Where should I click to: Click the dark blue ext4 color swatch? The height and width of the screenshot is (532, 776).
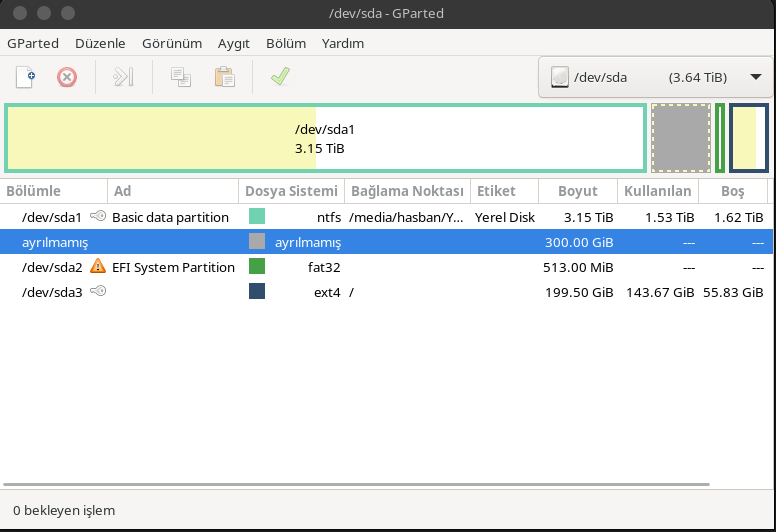[257, 291]
